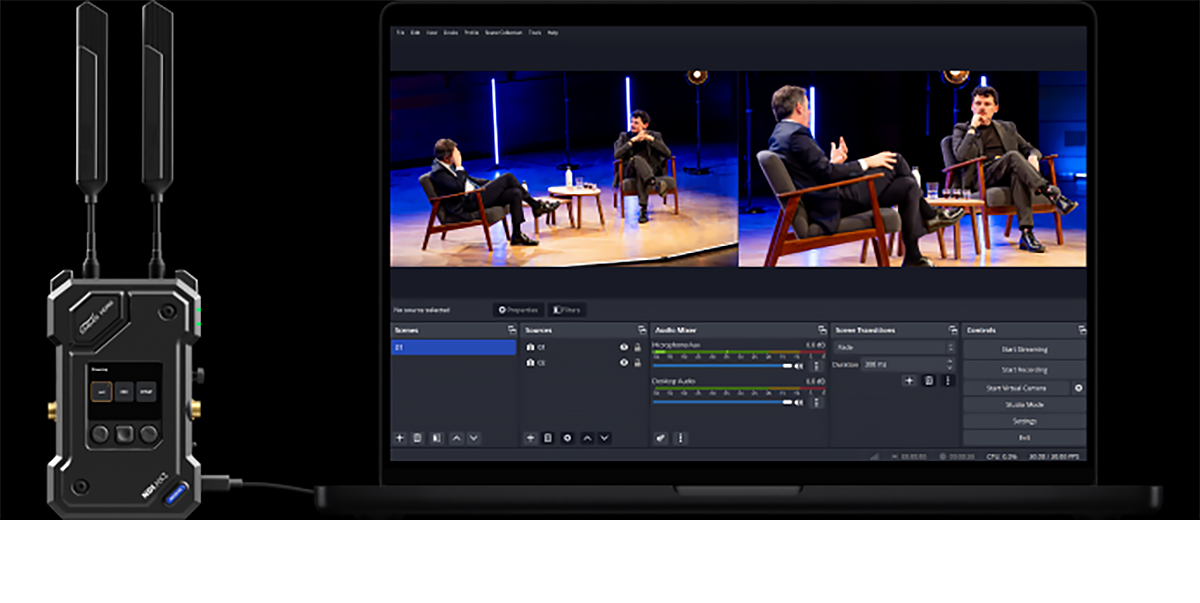Open Settings from Controls panel
The width and height of the screenshot is (1200, 603).
tap(1024, 421)
